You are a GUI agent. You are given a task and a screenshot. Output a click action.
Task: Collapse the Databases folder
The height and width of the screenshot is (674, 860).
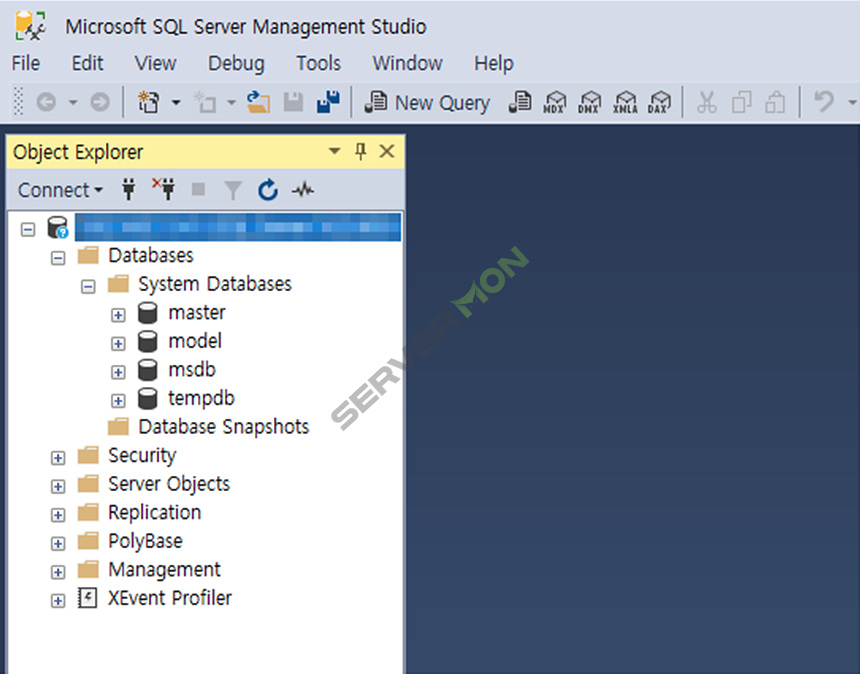click(x=58, y=258)
